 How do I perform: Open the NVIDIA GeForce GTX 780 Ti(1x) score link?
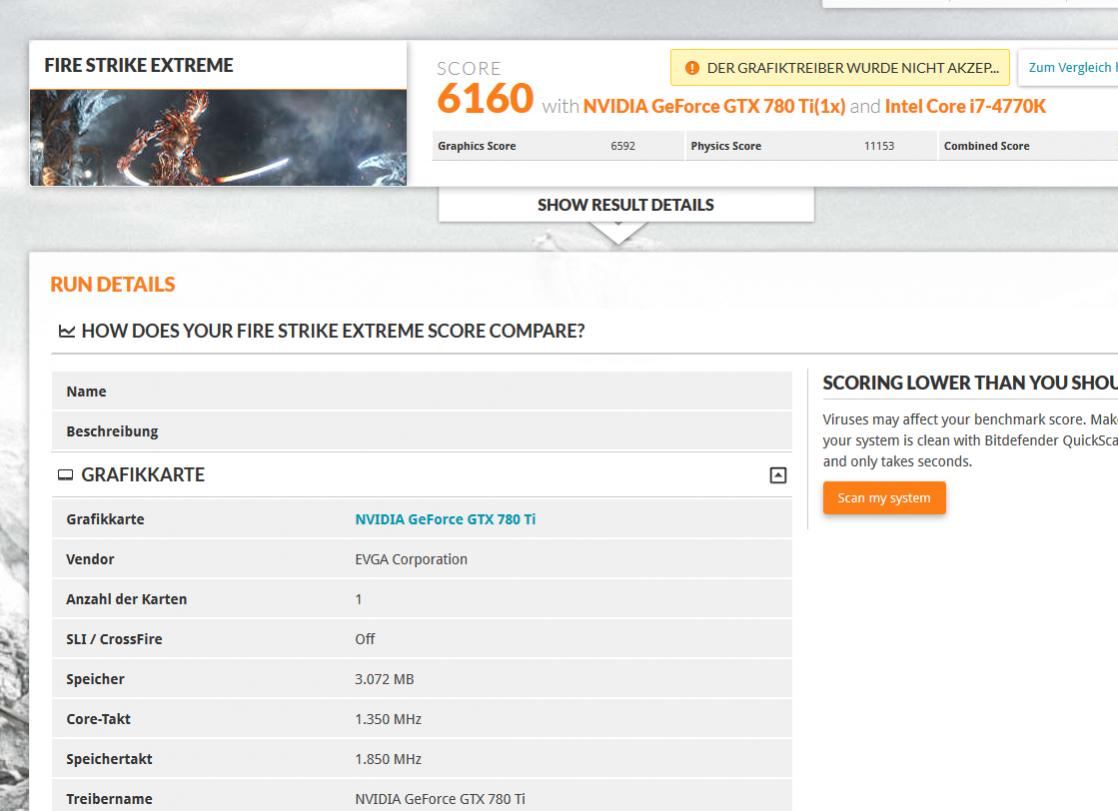(x=714, y=106)
